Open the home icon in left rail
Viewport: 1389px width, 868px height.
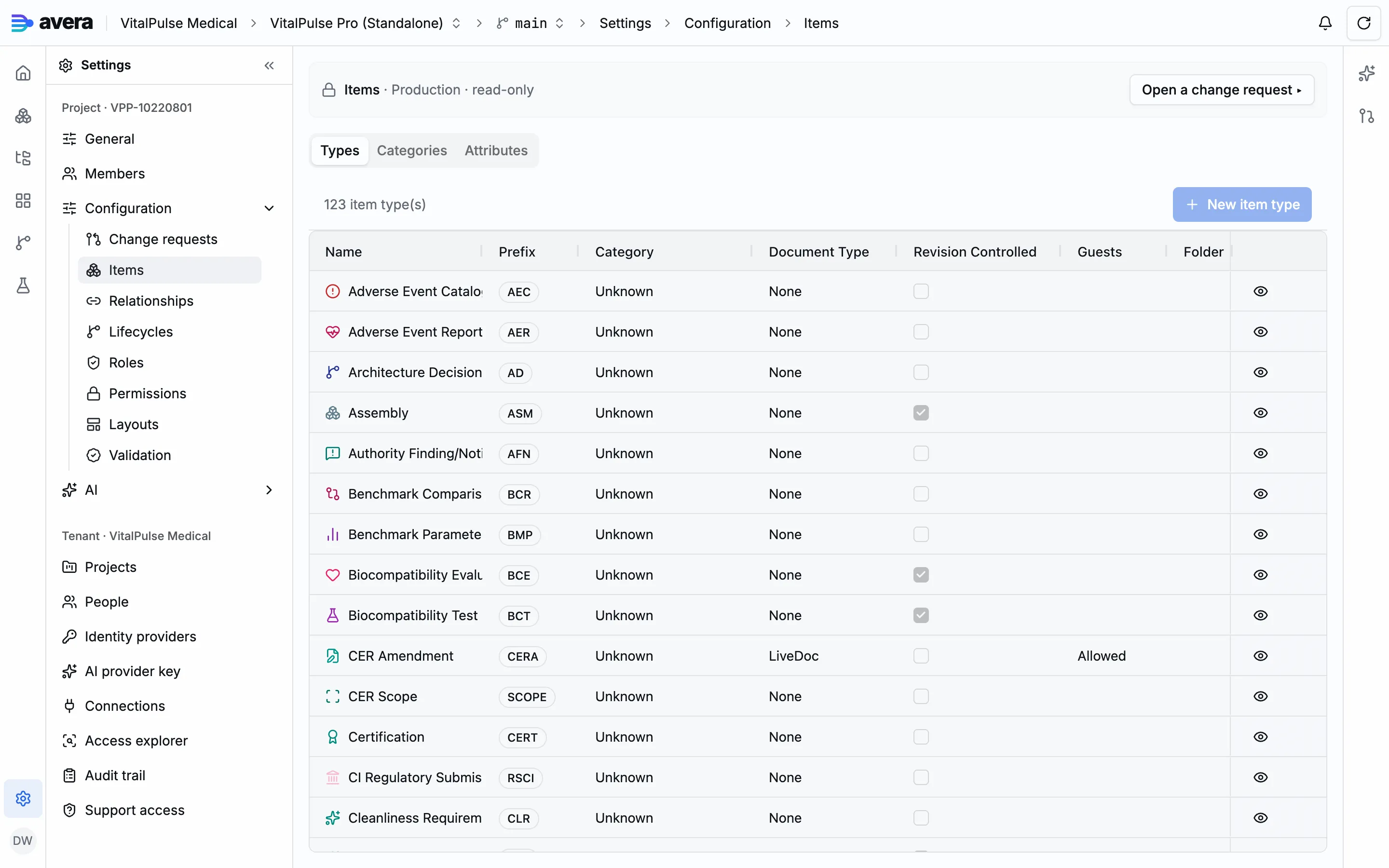[23, 73]
